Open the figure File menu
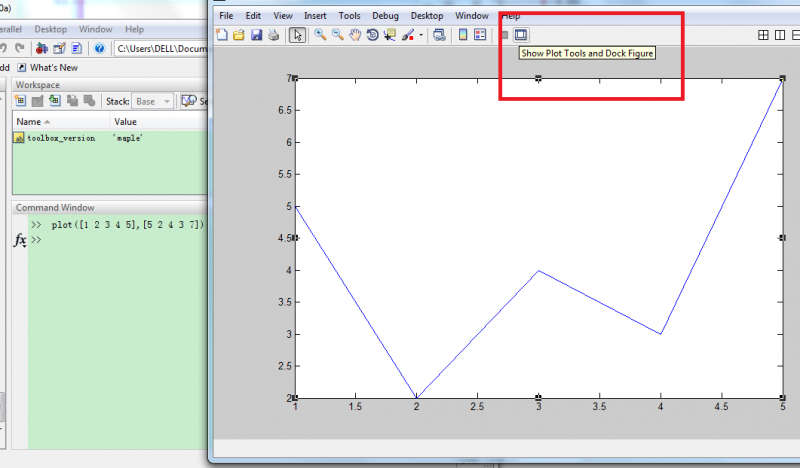The image size is (800, 468). [226, 16]
